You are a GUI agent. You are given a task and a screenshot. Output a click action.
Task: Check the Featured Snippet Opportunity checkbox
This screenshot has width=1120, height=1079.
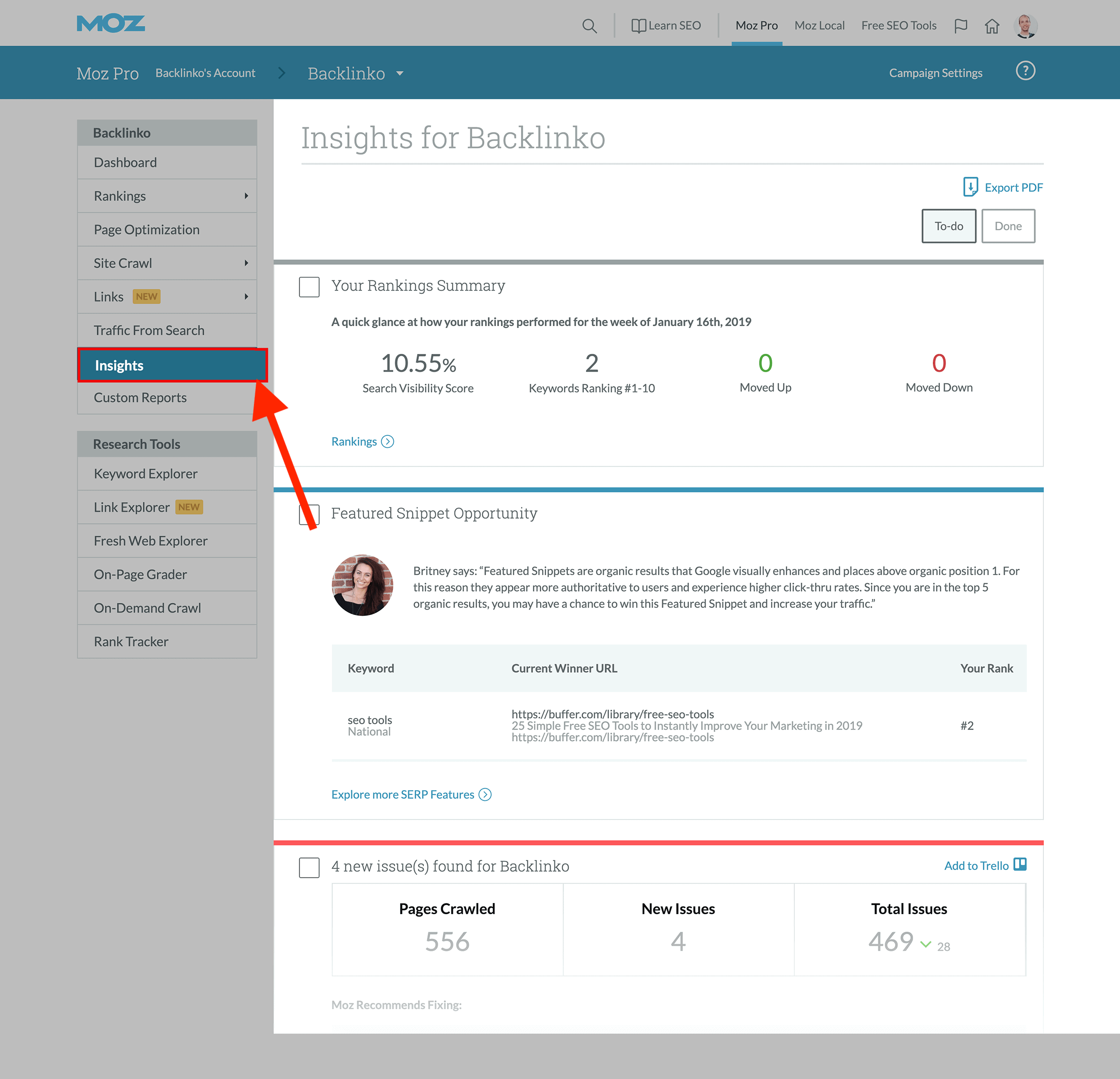309,514
